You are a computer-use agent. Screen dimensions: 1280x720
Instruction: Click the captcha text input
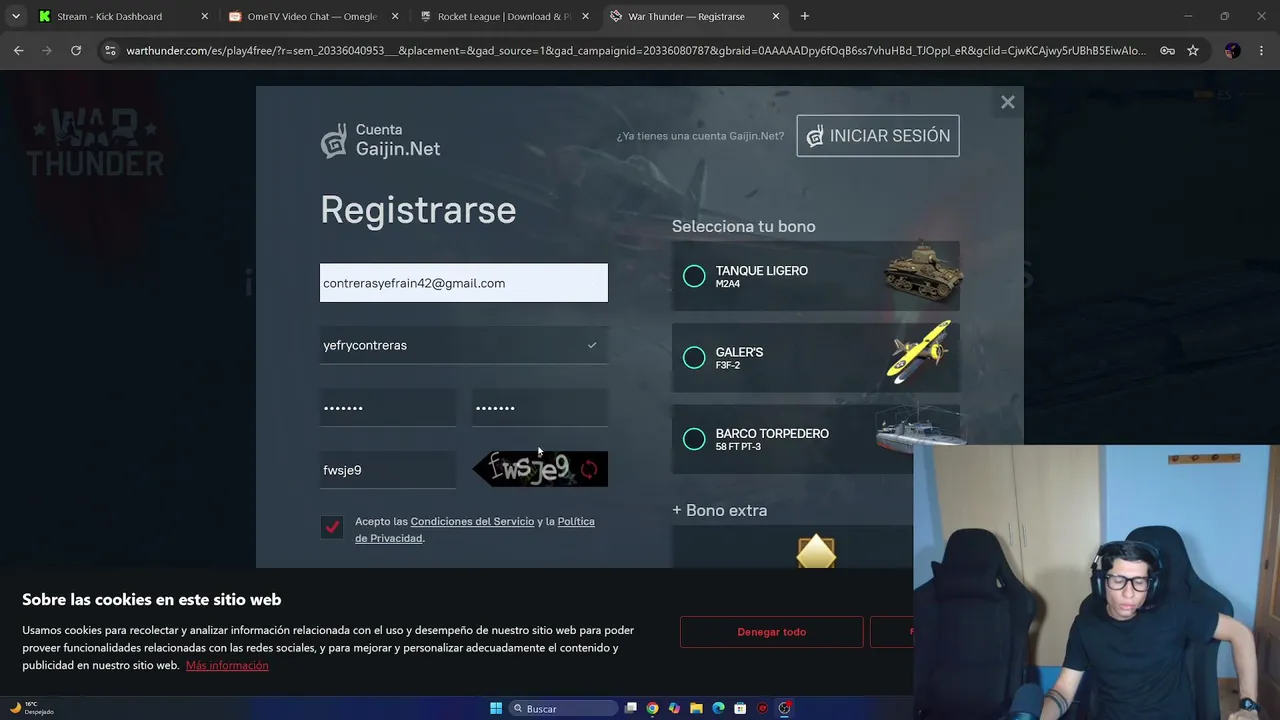coord(388,470)
